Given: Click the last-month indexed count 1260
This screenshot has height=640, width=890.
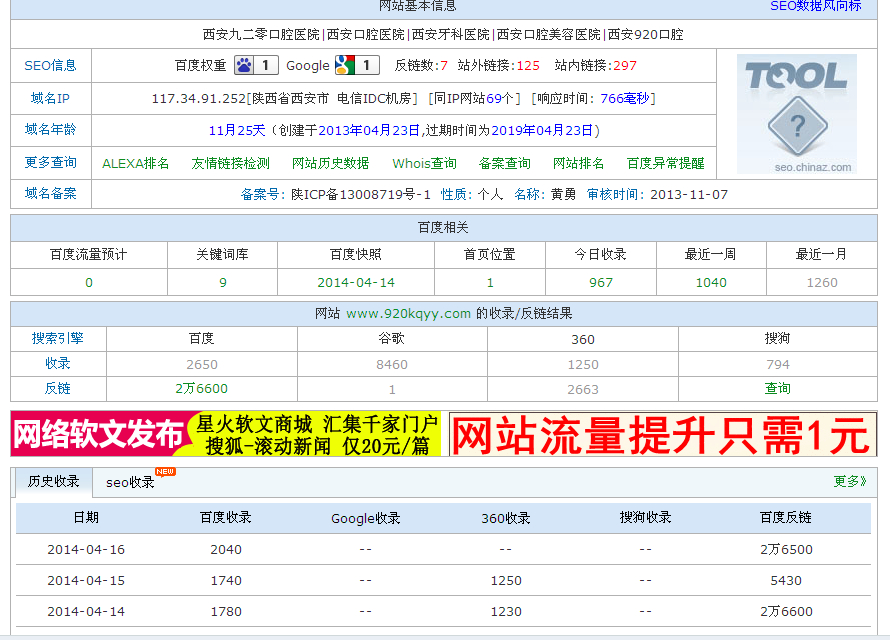Looking at the screenshot, I should (x=822, y=283).
